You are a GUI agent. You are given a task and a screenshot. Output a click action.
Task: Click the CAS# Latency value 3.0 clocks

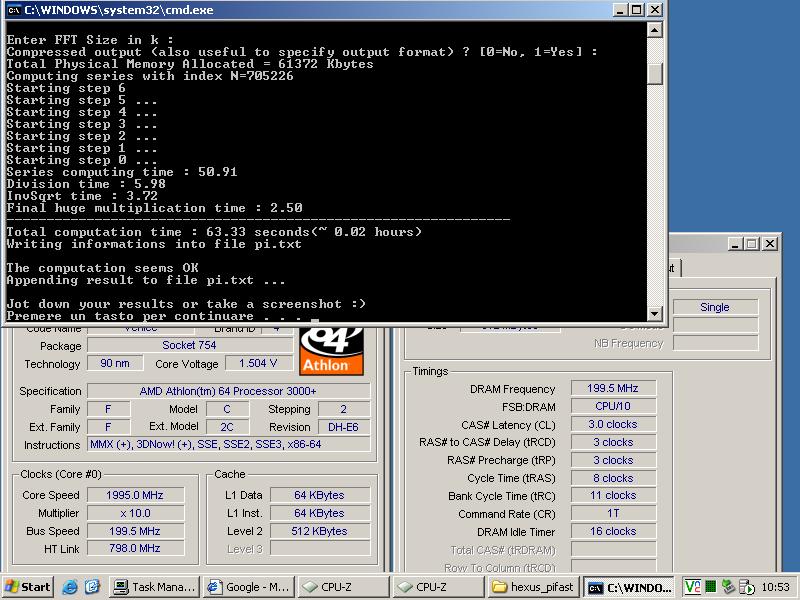pos(613,424)
